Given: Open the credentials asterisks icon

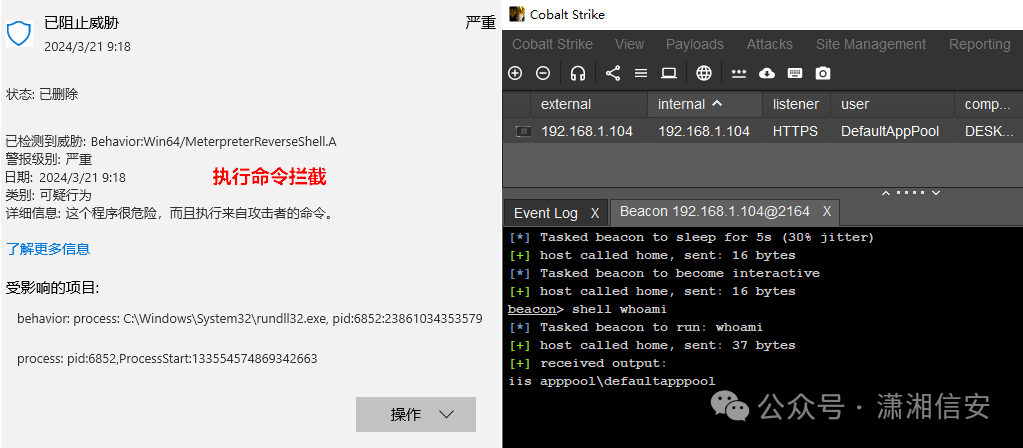Looking at the screenshot, I should pyautogui.click(x=739, y=73).
